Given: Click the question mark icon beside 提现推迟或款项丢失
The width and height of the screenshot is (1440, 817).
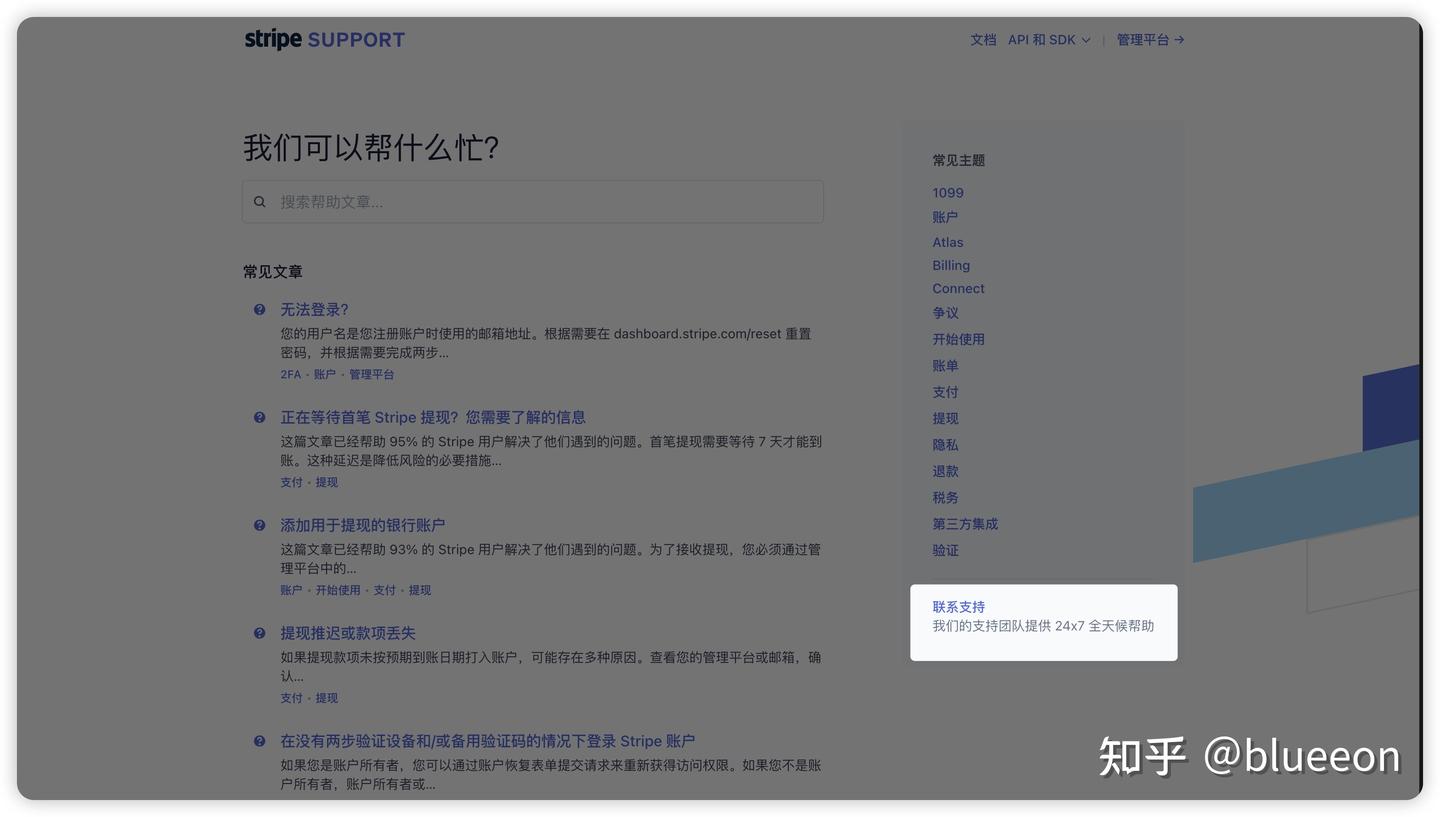Looking at the screenshot, I should click(x=260, y=633).
